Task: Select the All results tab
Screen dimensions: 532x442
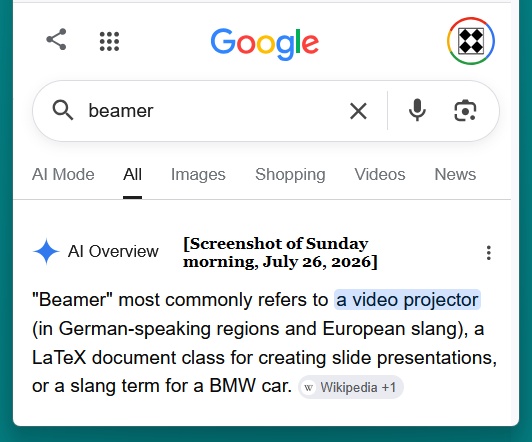Action: pyautogui.click(x=132, y=174)
